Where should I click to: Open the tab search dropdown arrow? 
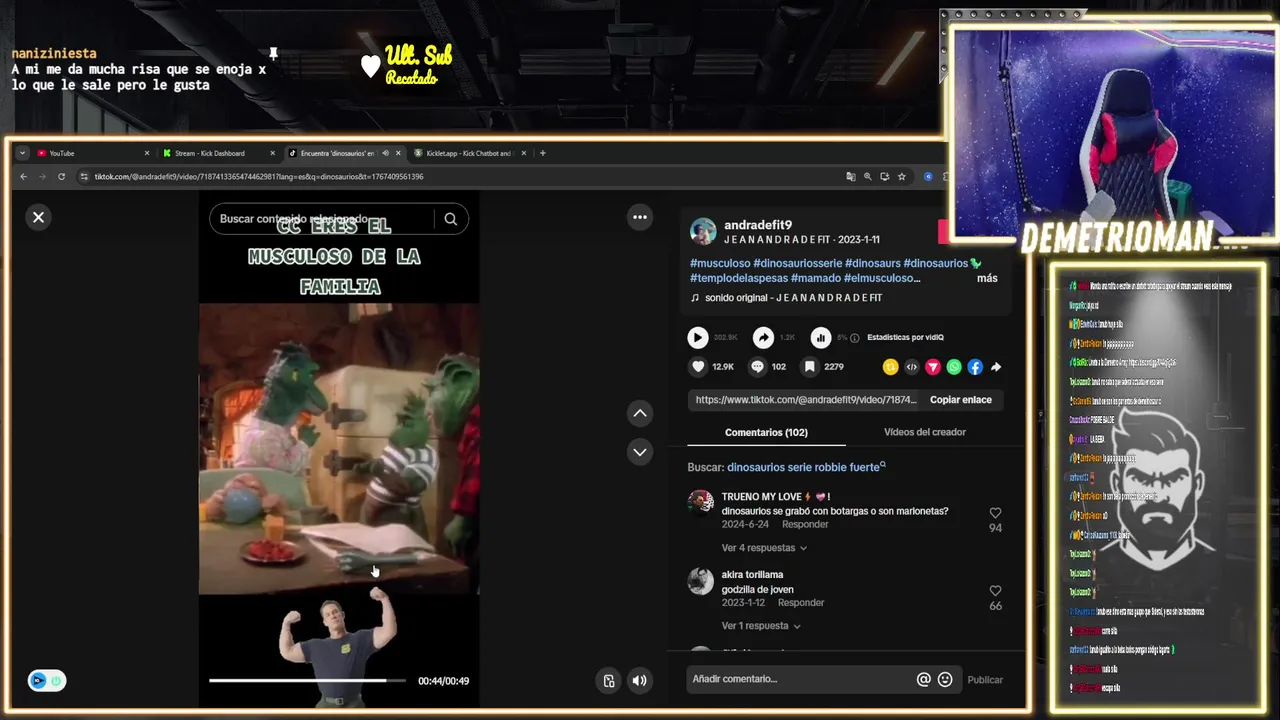23,153
